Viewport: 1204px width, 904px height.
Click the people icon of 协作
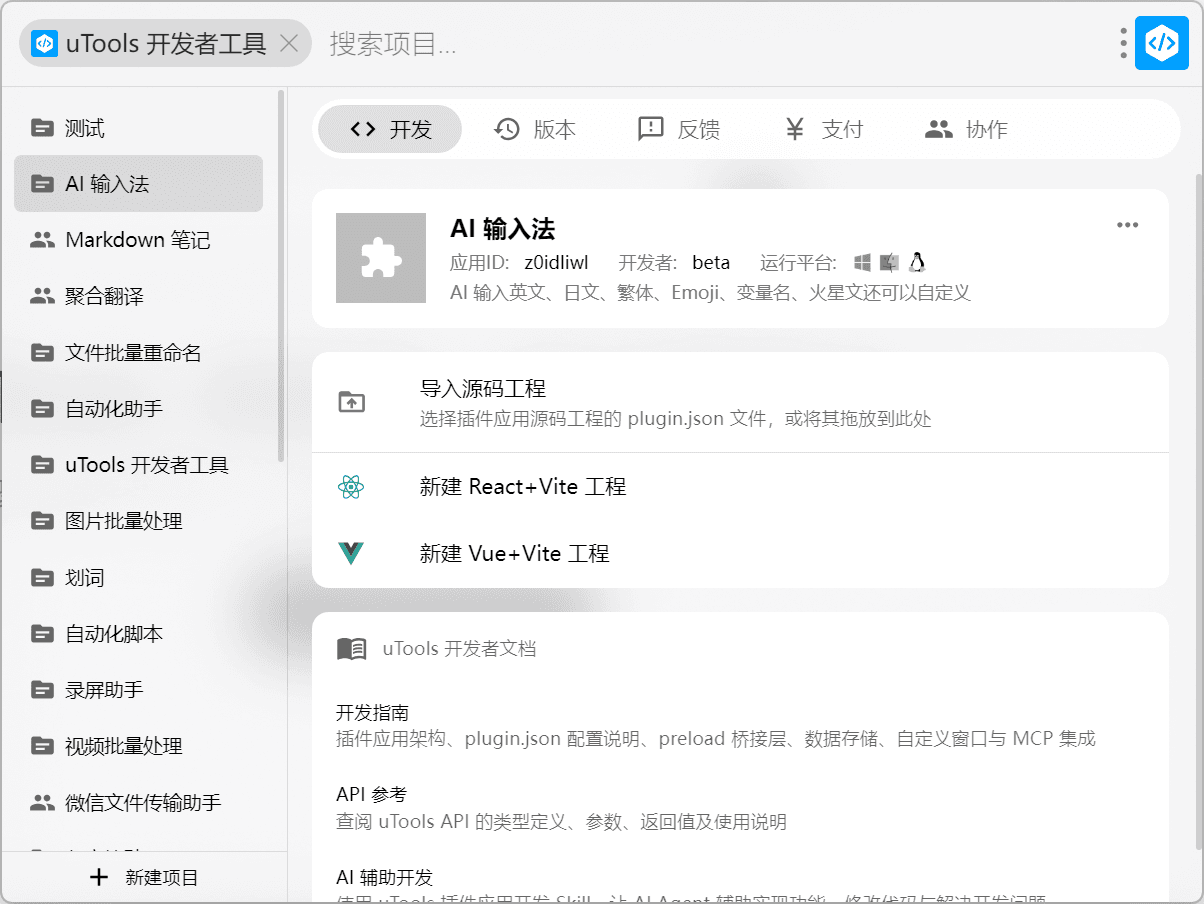939,129
